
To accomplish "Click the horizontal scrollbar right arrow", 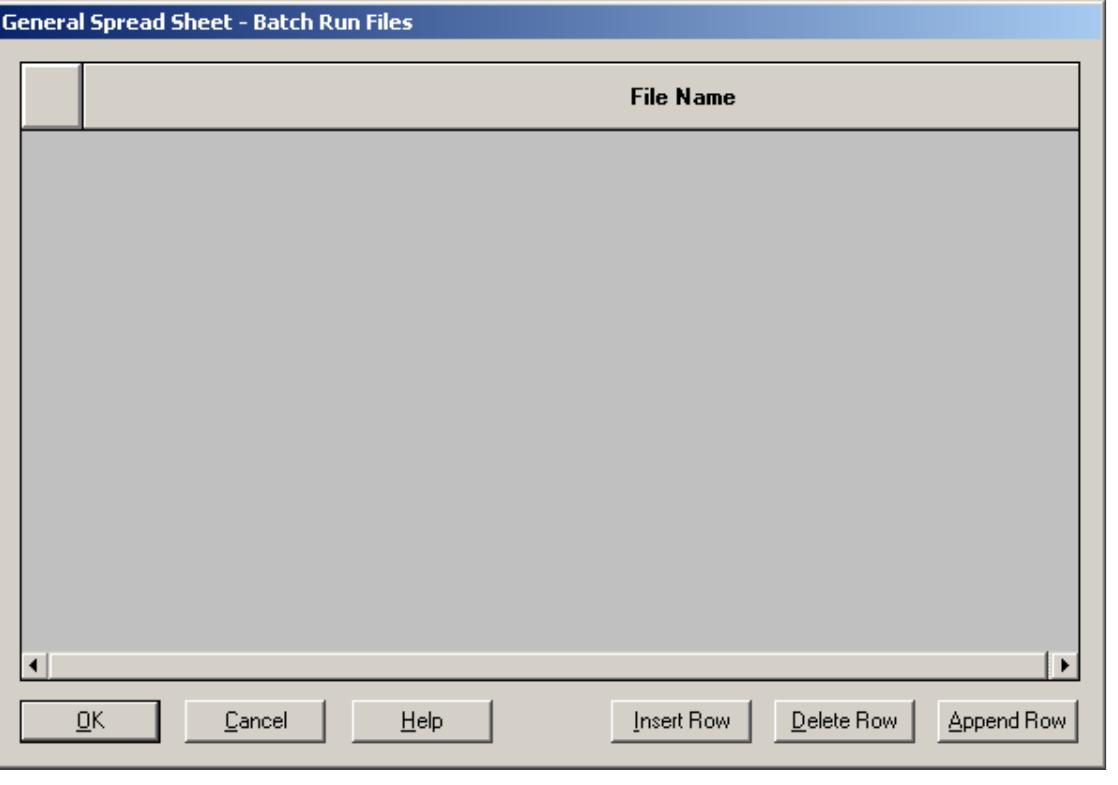I will coord(1064,665).
